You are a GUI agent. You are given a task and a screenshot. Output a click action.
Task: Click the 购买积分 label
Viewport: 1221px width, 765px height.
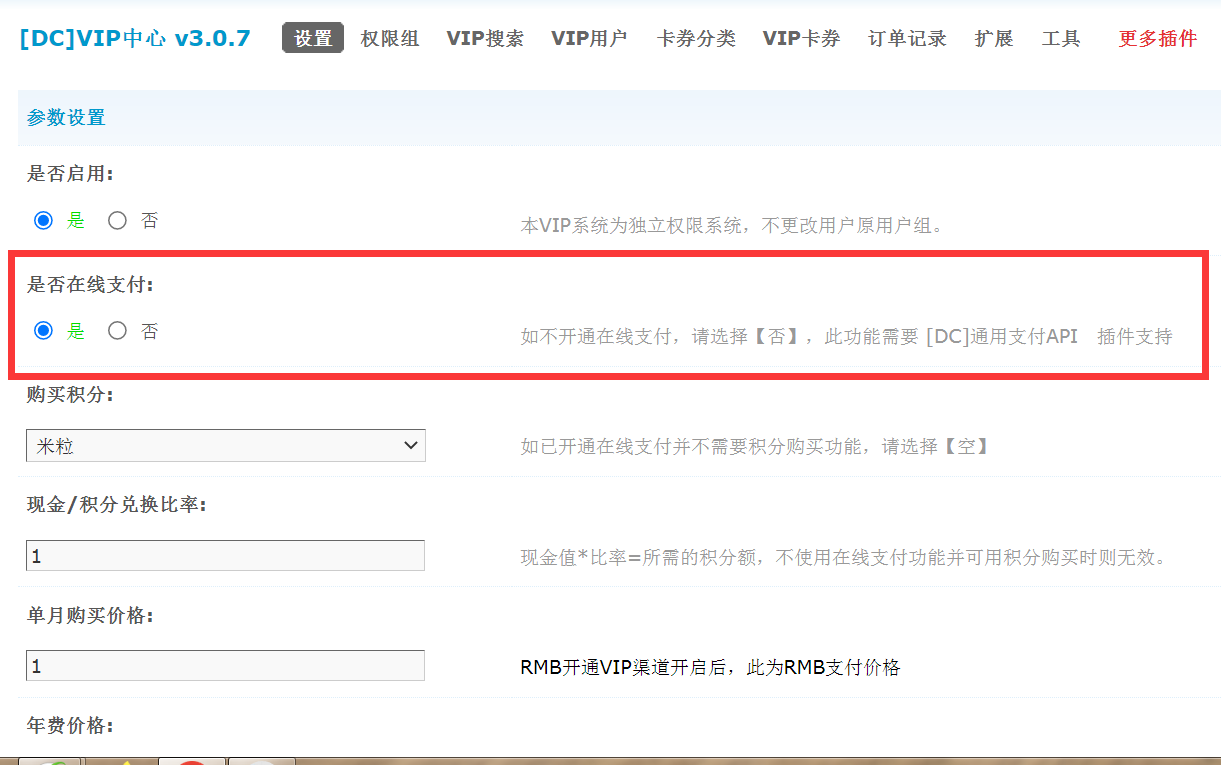[70, 394]
